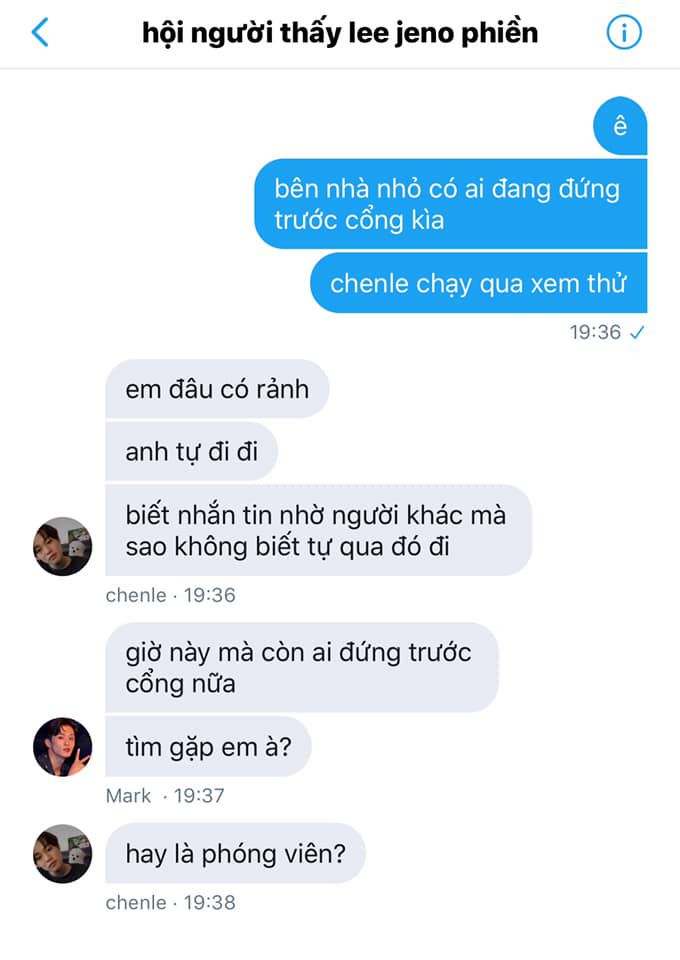Tap the 19:36 sent timestamp
Image resolution: width=680 pixels, height=960 pixels.
(596, 332)
